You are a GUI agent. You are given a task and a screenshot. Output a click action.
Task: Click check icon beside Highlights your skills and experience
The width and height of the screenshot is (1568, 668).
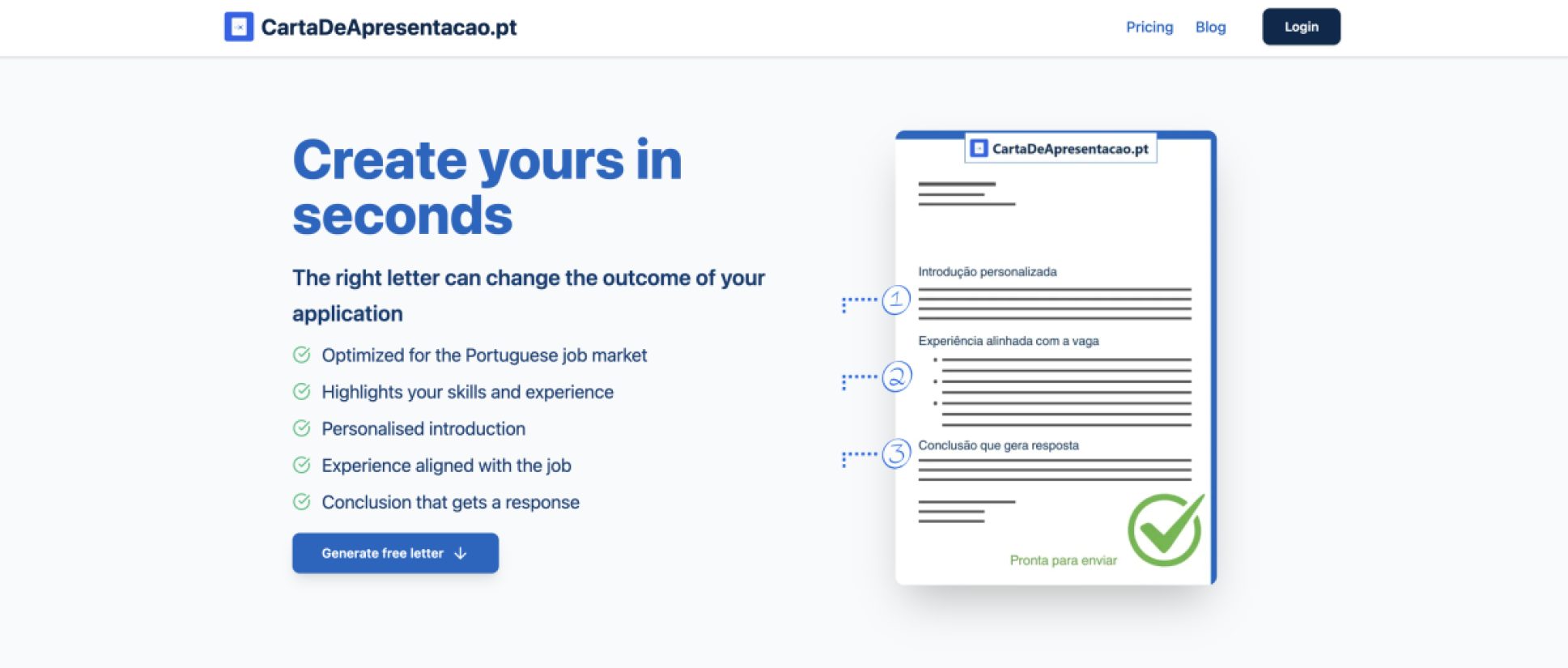tap(302, 392)
